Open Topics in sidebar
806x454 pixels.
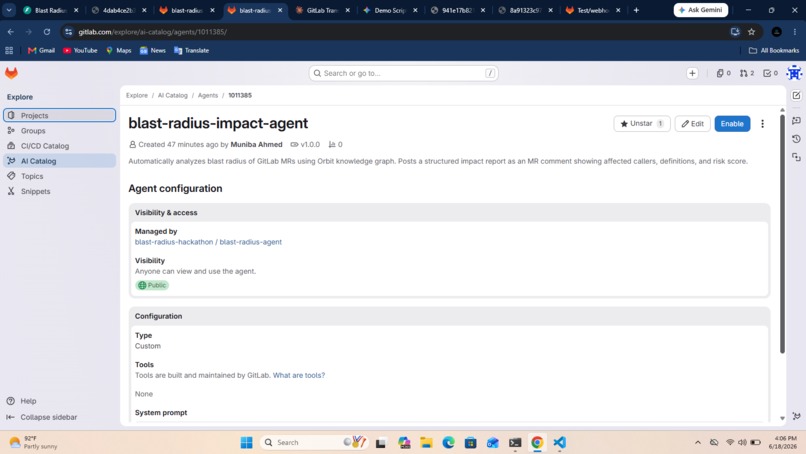click(60, 176)
